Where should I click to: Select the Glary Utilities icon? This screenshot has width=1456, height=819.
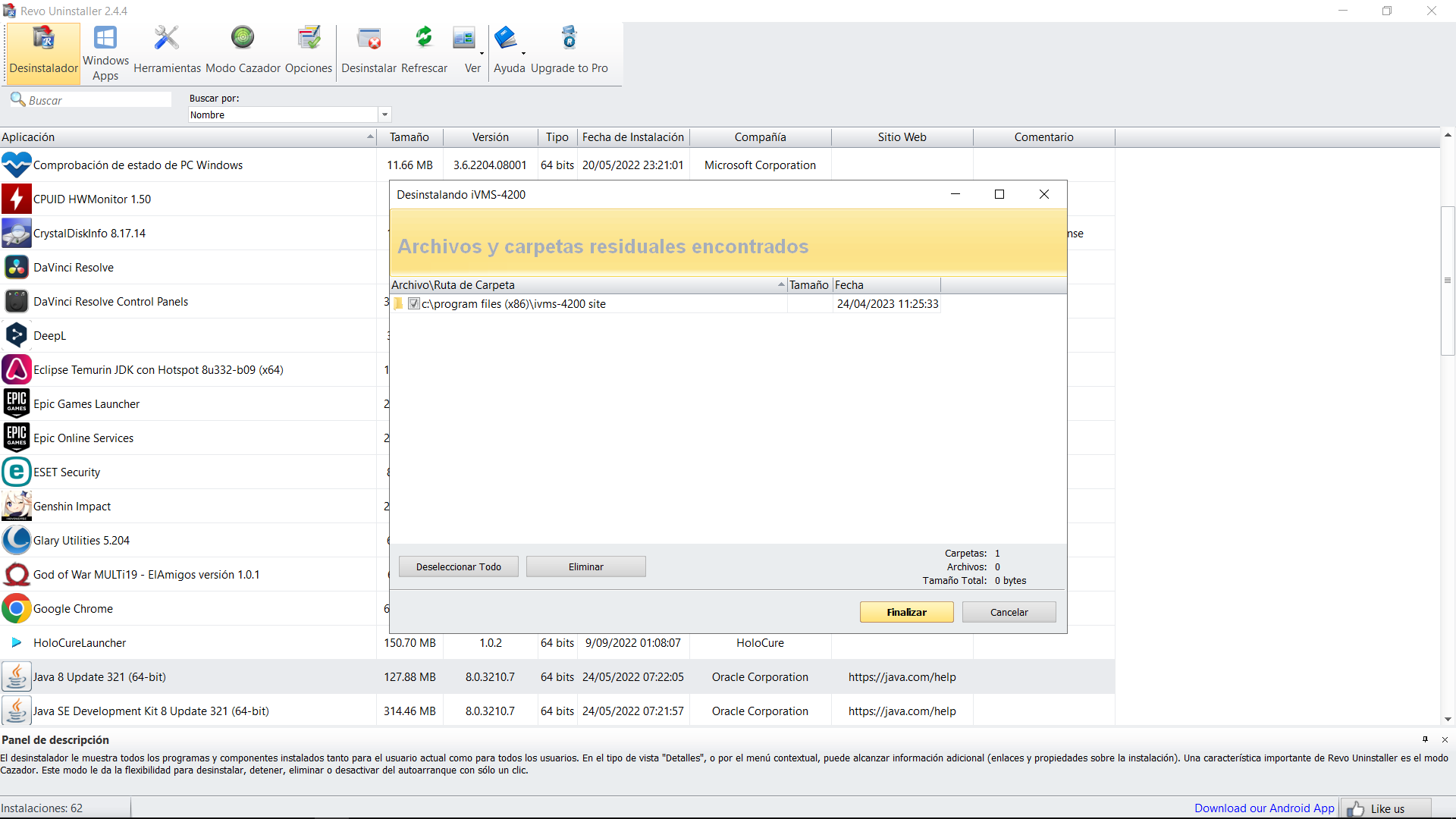[17, 540]
